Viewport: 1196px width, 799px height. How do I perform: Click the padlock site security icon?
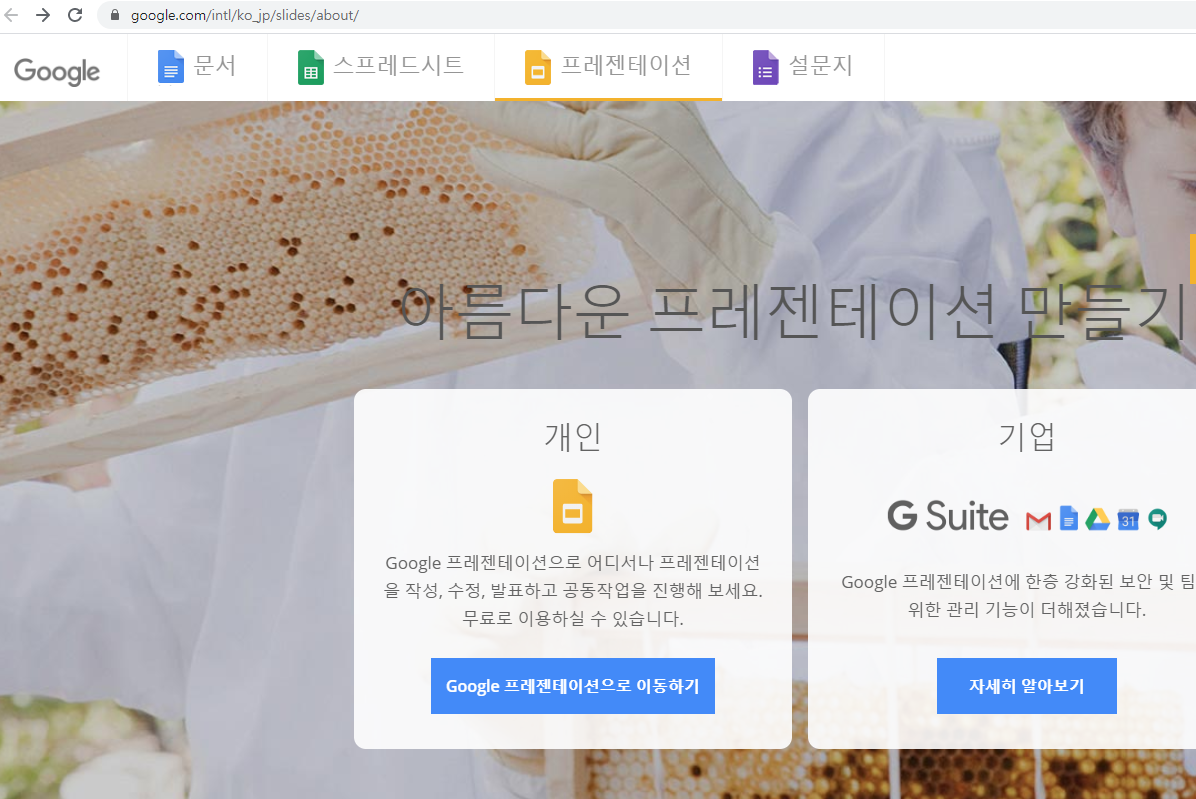(x=115, y=15)
